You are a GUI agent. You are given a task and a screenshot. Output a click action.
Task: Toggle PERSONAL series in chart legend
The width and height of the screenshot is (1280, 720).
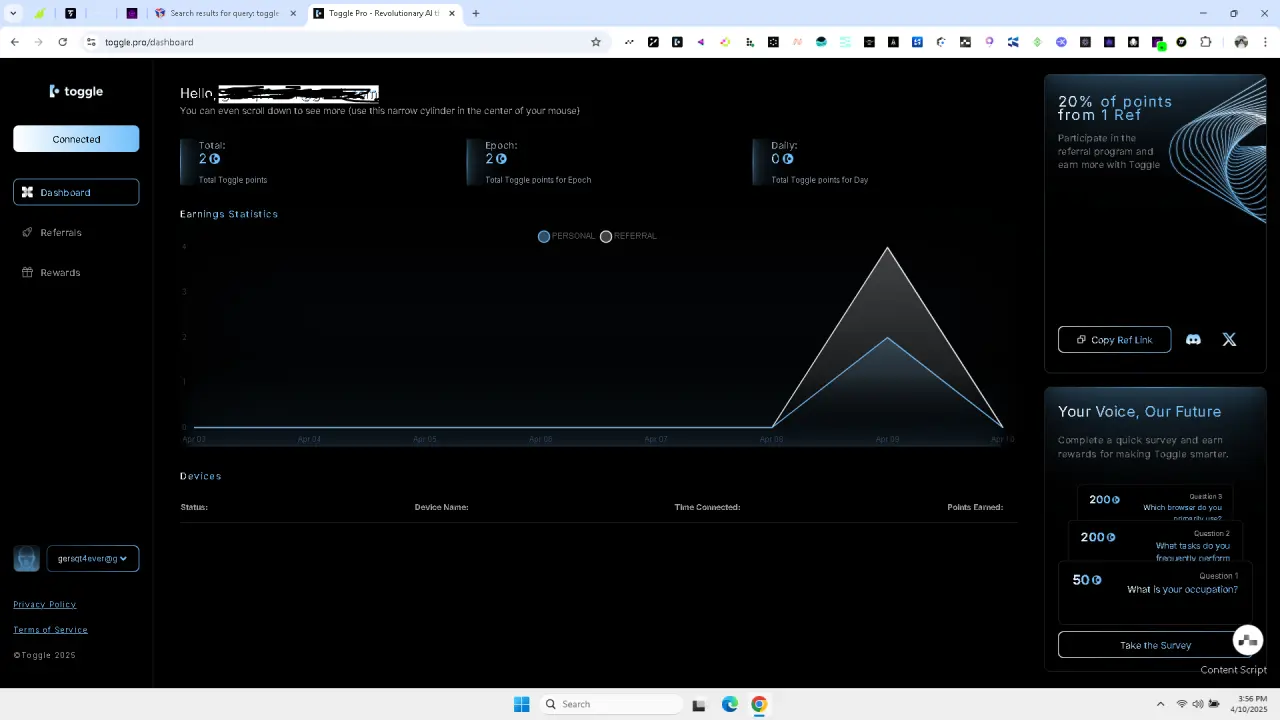tap(566, 236)
